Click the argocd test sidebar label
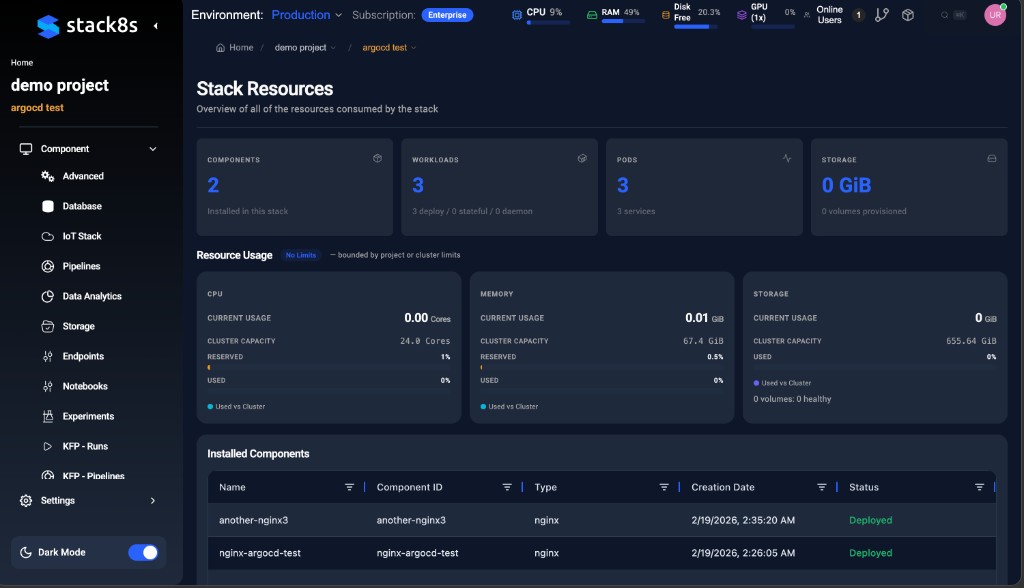Image resolution: width=1024 pixels, height=588 pixels. point(37,108)
